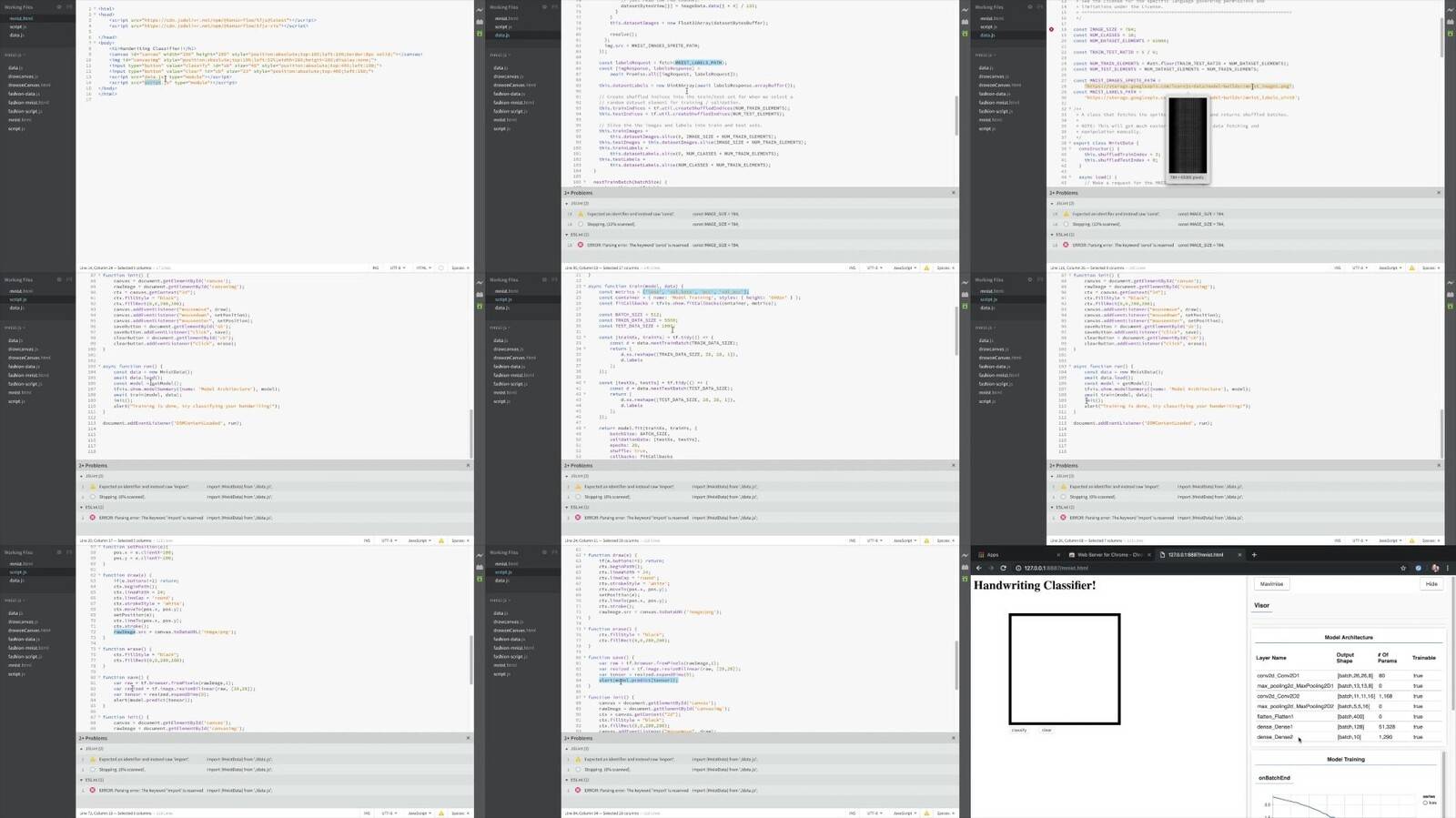Click Live Preview icon in mnist.html editor
The height and width of the screenshot is (818, 1456).
480,11
